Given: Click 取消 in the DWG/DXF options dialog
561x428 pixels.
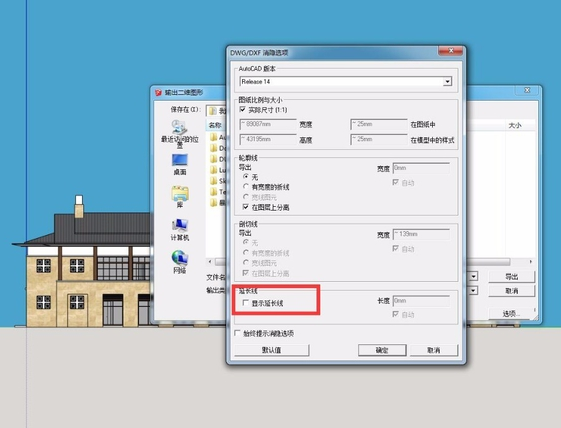Looking at the screenshot, I should click(434, 350).
